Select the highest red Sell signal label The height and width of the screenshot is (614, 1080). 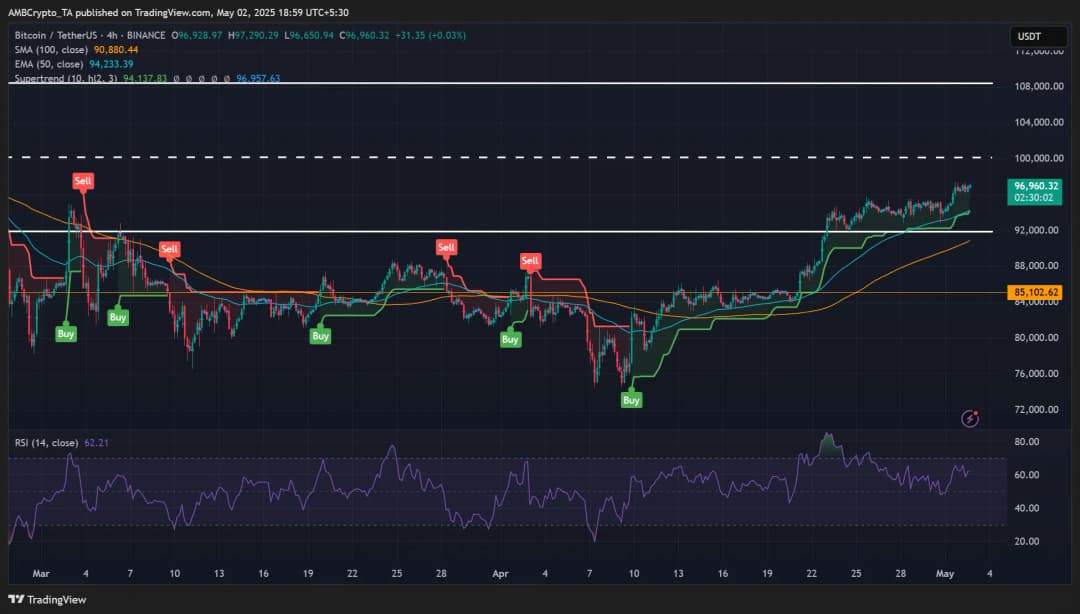[x=81, y=180]
